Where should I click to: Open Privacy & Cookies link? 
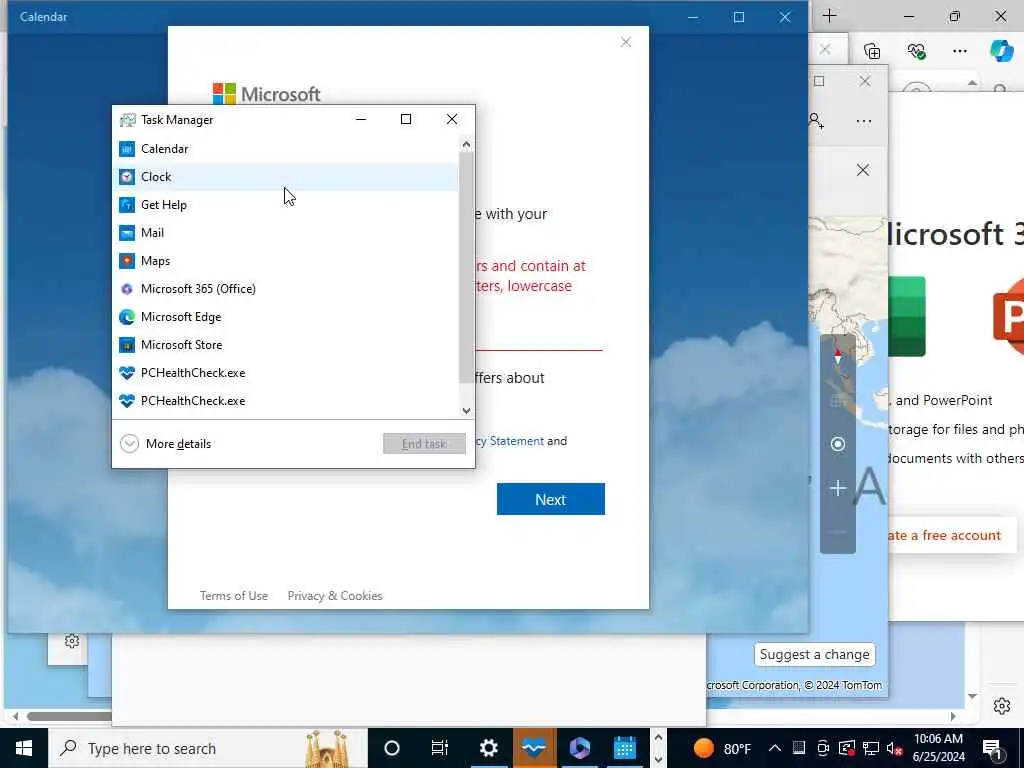click(x=335, y=596)
